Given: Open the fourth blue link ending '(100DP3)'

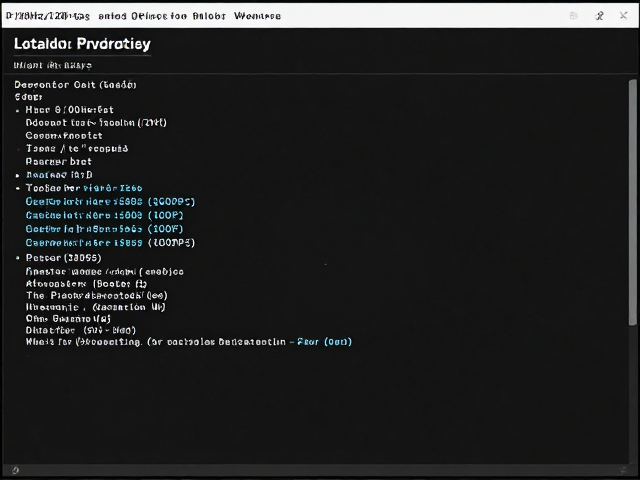Looking at the screenshot, I should point(110,242).
